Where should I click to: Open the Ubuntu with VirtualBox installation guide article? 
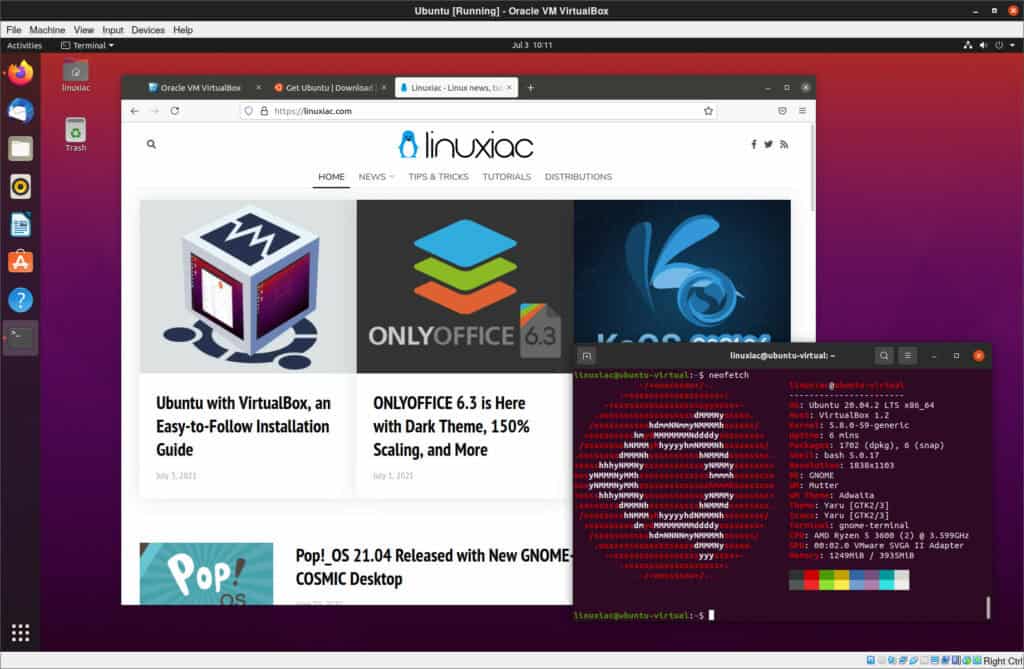(243, 426)
